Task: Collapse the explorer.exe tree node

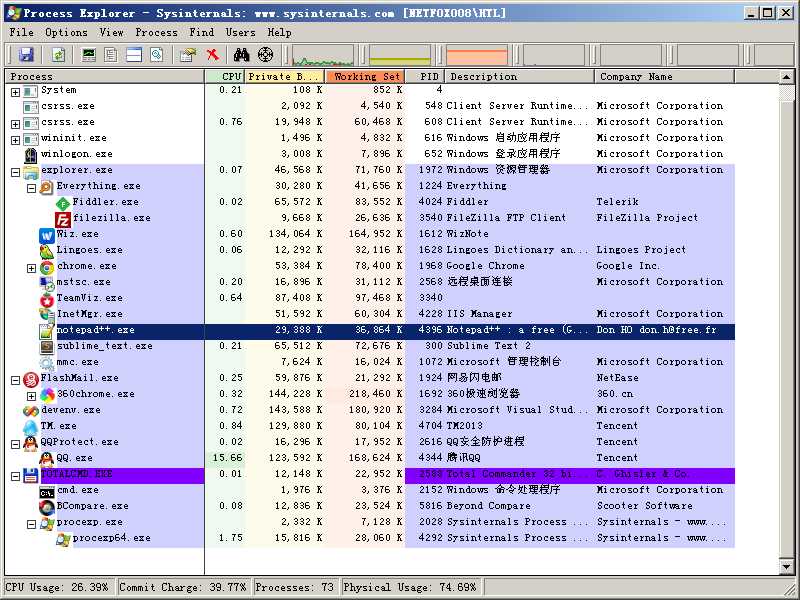Action: [x=15, y=172]
